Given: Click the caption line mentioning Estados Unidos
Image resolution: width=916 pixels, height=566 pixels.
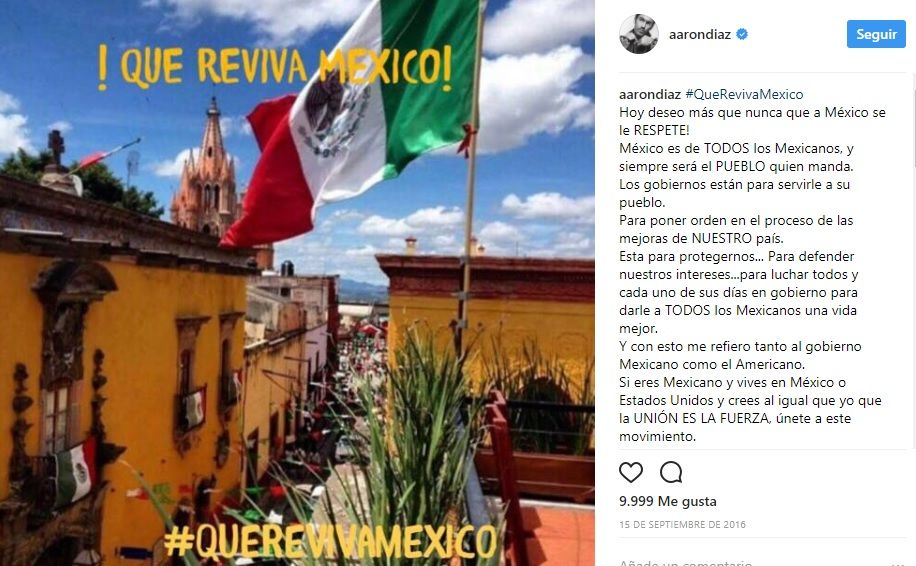Looking at the screenshot, I should pos(750,400).
